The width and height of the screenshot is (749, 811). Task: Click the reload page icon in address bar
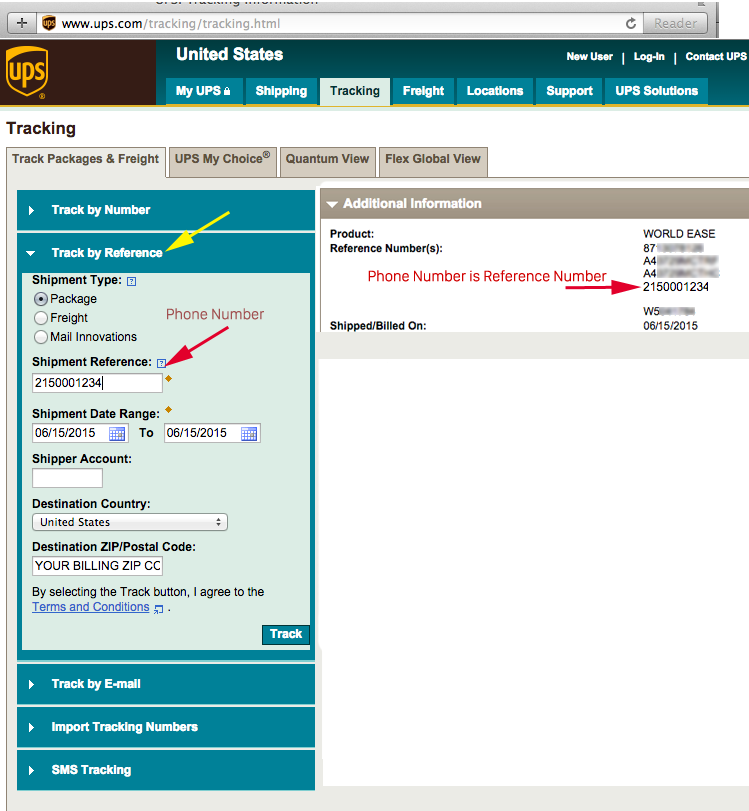(631, 23)
